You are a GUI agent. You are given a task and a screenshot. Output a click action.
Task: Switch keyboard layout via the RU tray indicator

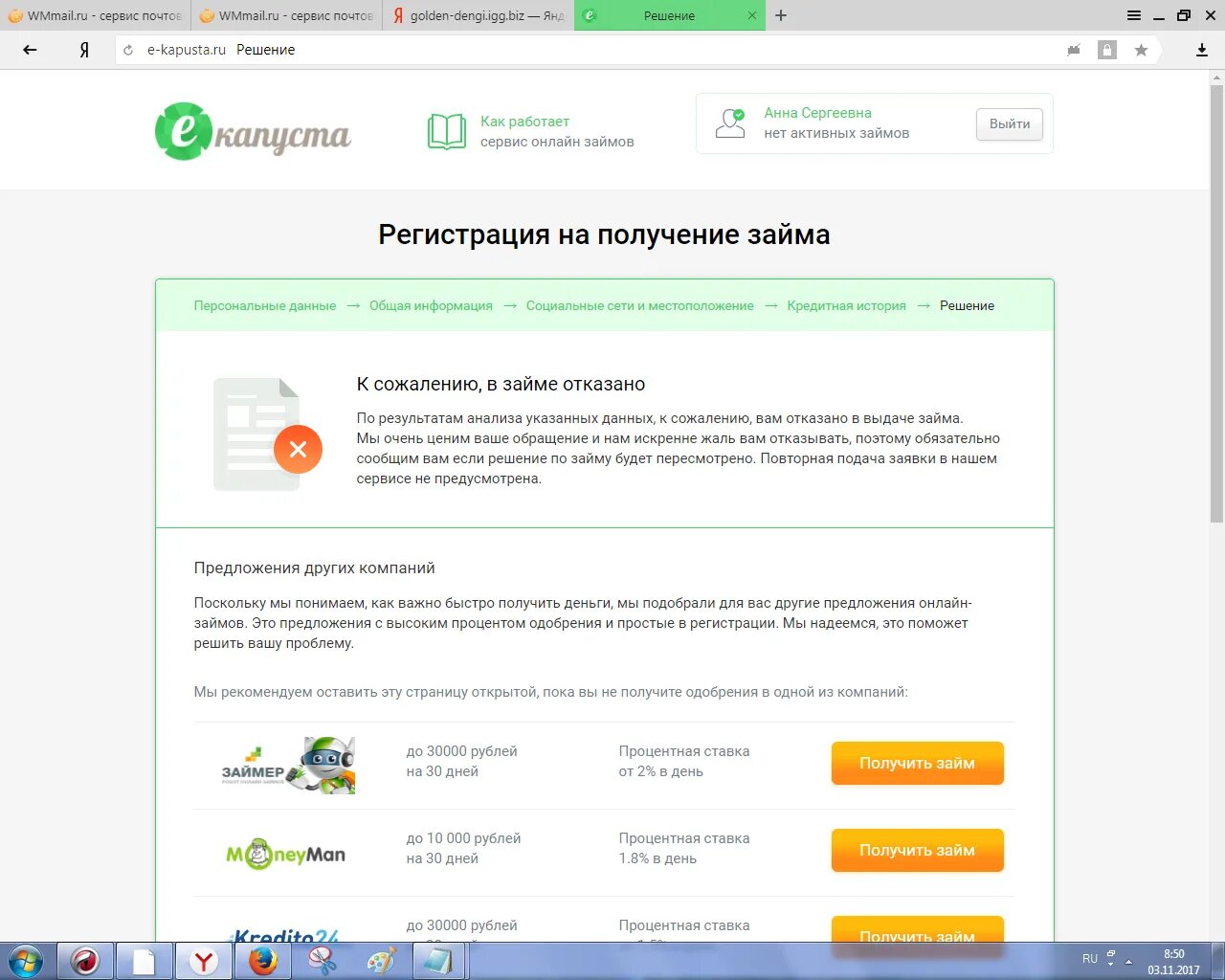(x=1089, y=958)
